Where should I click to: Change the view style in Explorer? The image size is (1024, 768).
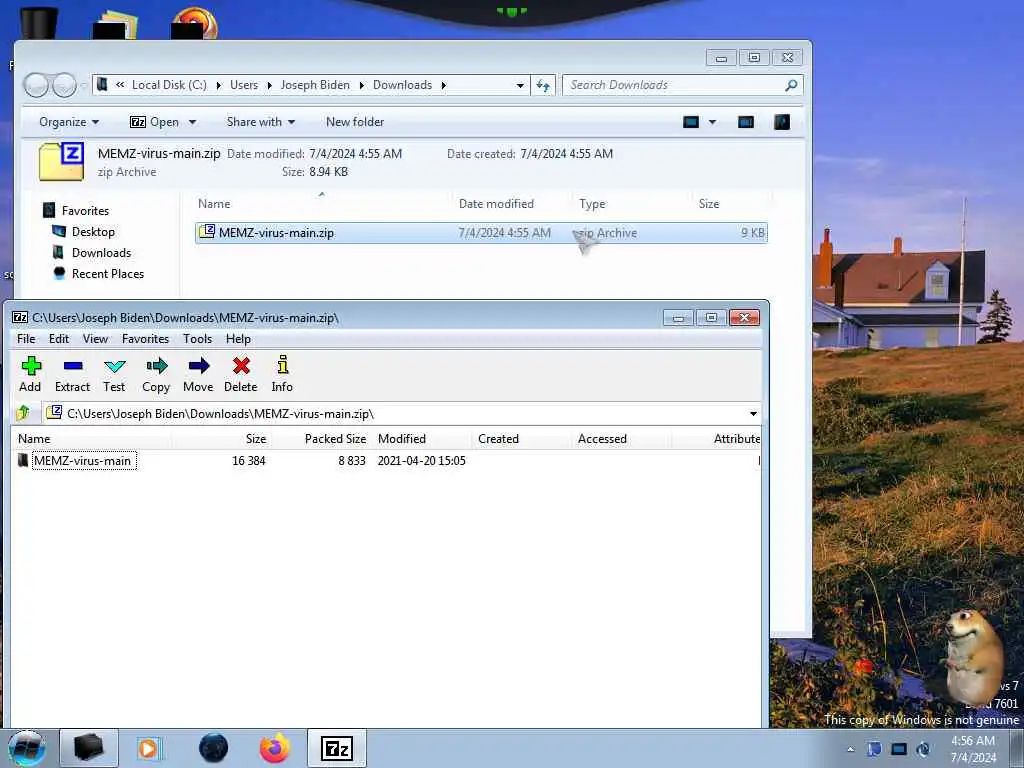pyautogui.click(x=691, y=122)
